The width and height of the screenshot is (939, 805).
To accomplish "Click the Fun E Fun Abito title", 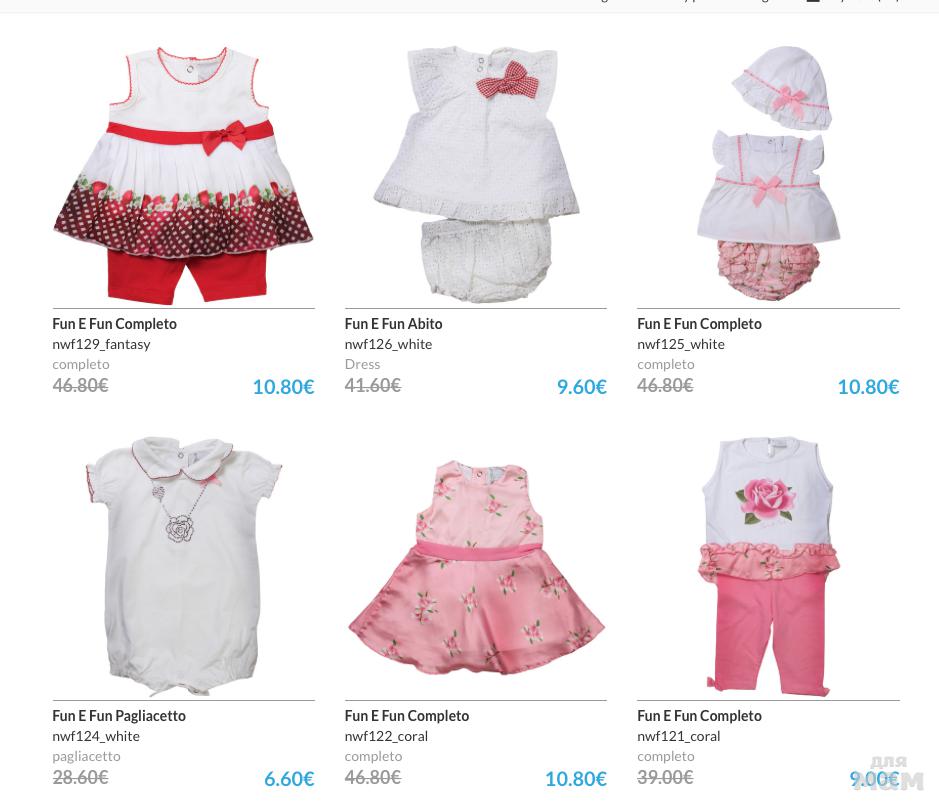I will (393, 324).
